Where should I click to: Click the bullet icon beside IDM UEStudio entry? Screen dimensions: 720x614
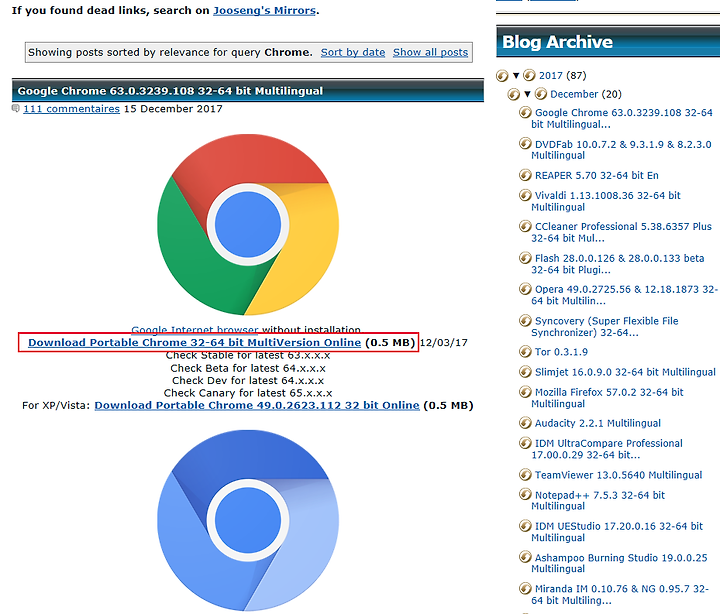tap(525, 526)
